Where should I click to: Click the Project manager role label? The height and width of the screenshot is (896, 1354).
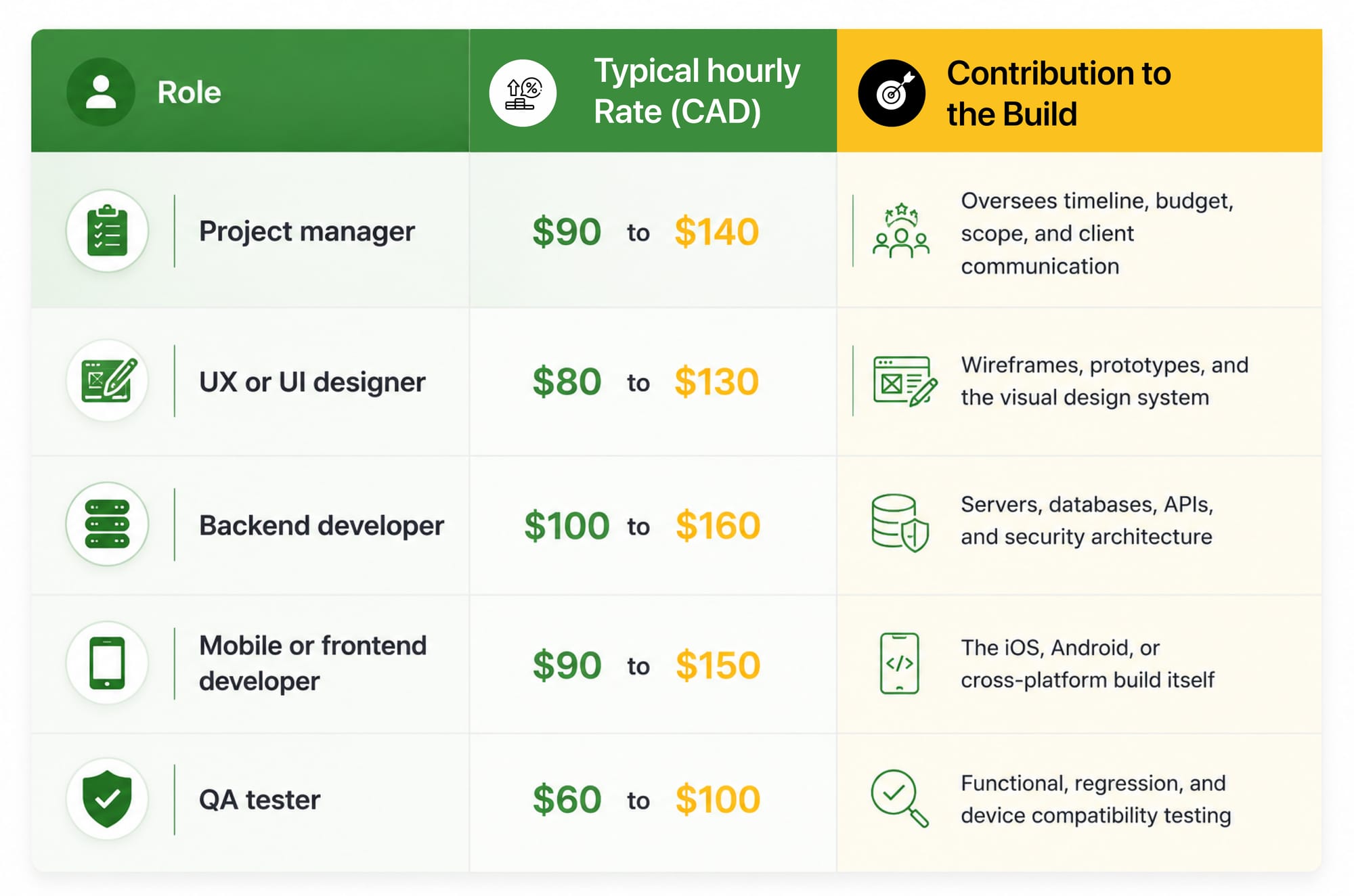(307, 232)
